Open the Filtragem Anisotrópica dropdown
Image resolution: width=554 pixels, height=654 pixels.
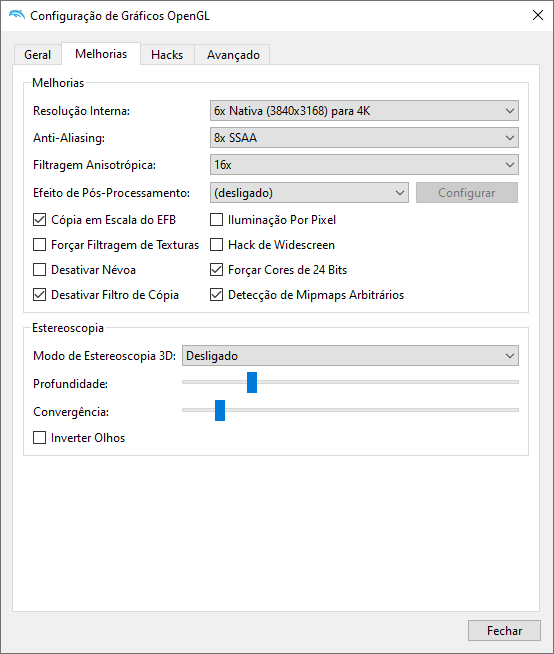[364, 165]
